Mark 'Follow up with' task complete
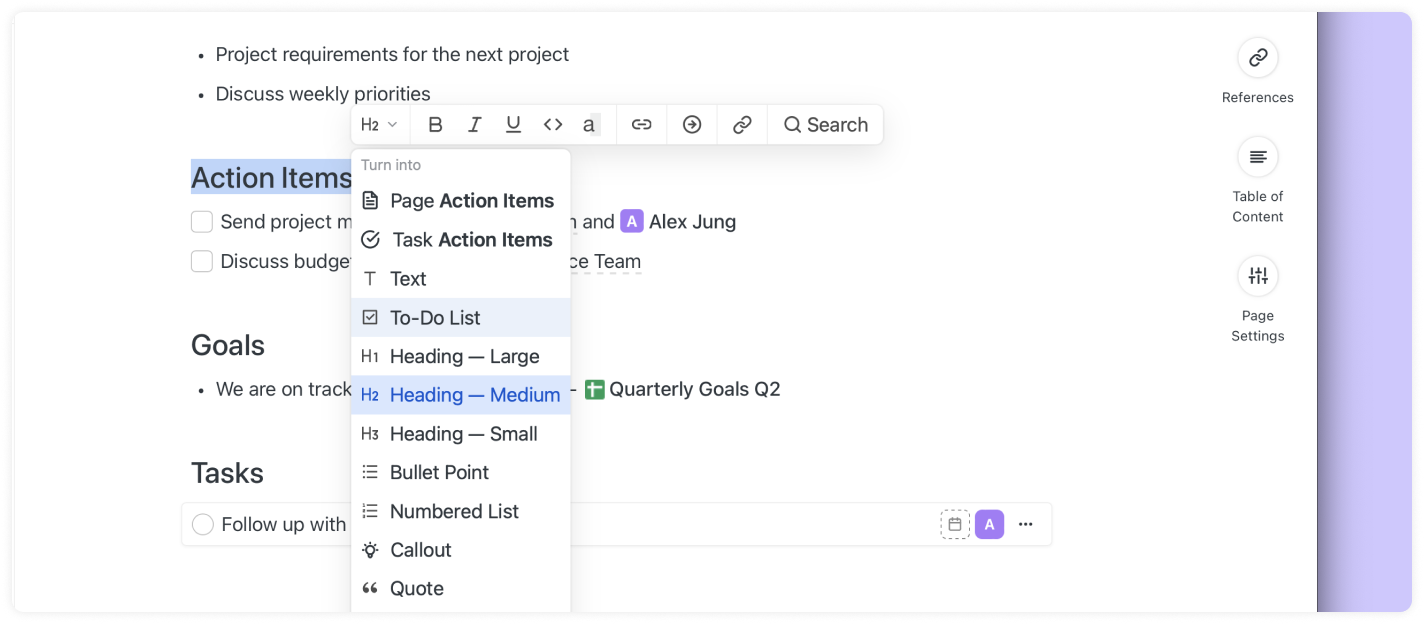The width and height of the screenshot is (1424, 624). (x=203, y=525)
